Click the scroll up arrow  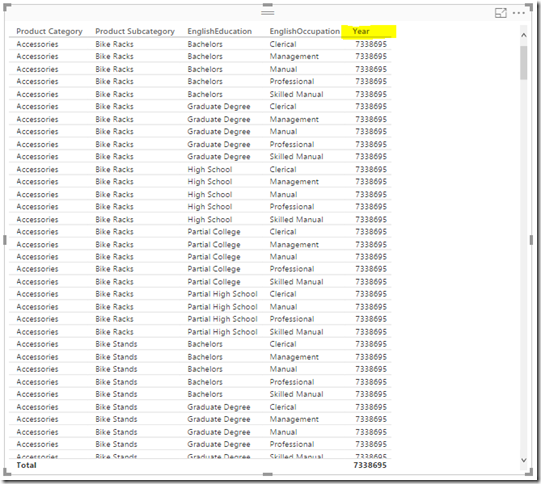click(523, 35)
